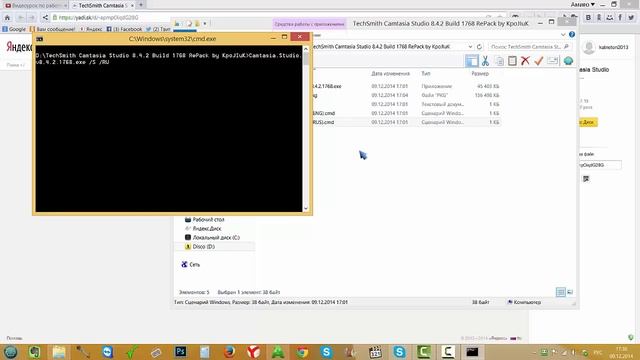Viewport: 640px width, 360px height.
Task: Toggle the preview pane layout icon in Explorer
Action: (x=471, y=61)
